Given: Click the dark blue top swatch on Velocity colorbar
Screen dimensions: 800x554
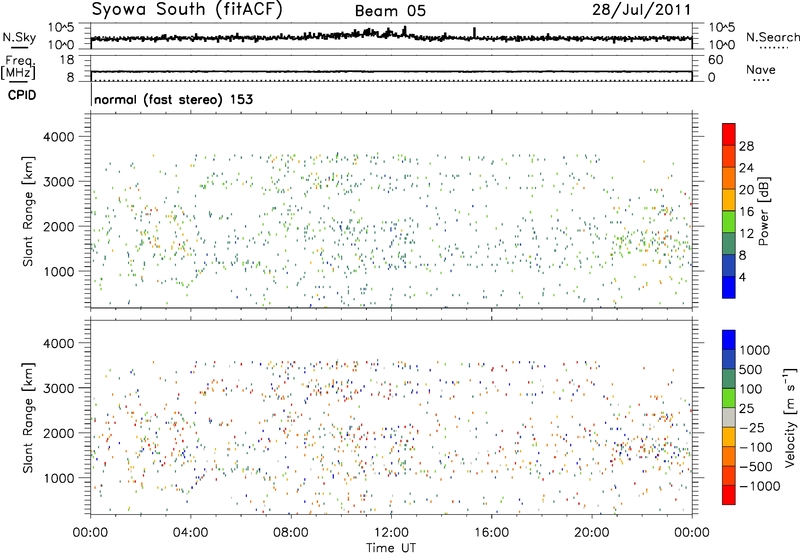Looking at the screenshot, I should click(x=729, y=340).
